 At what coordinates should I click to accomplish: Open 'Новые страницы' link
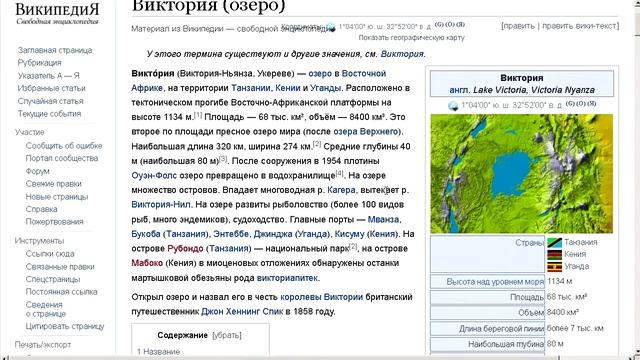[x=57, y=197]
